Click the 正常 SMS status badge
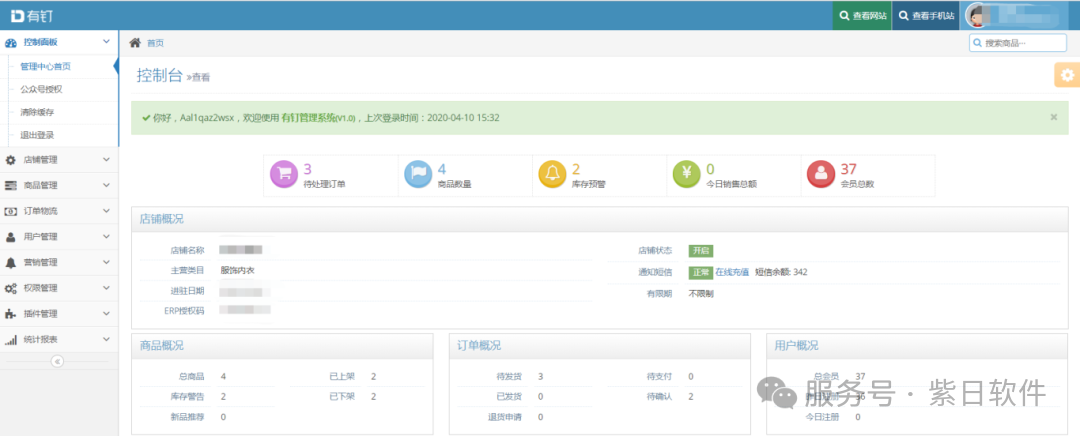 tap(700, 272)
